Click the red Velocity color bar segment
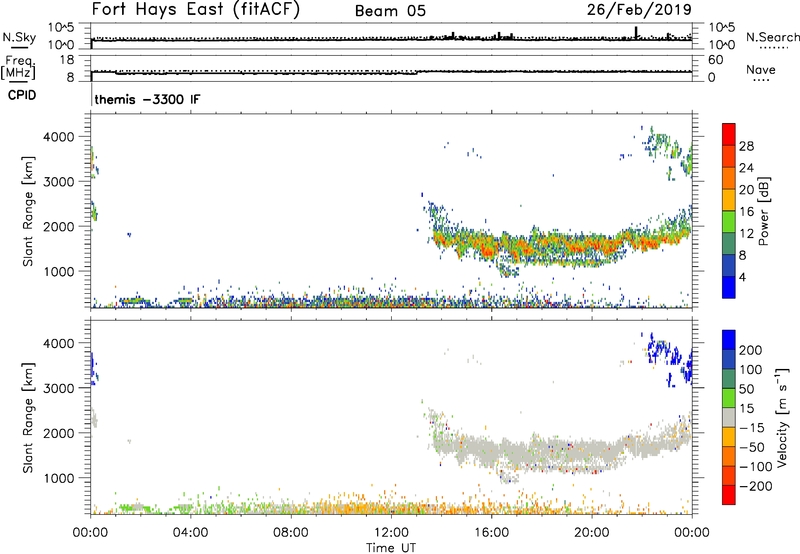The image size is (800, 554). pyautogui.click(x=729, y=495)
